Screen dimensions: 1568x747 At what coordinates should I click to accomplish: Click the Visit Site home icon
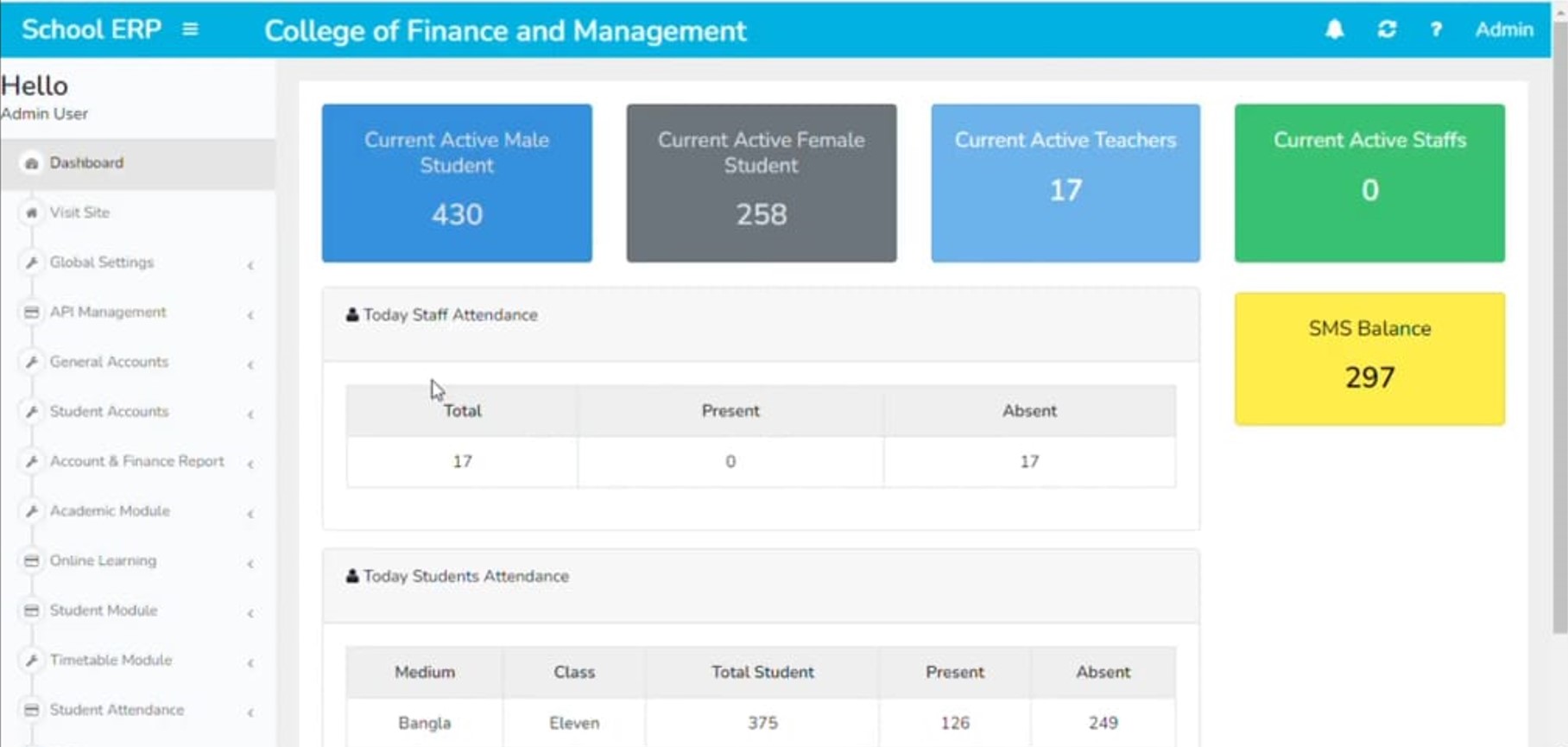tap(32, 212)
